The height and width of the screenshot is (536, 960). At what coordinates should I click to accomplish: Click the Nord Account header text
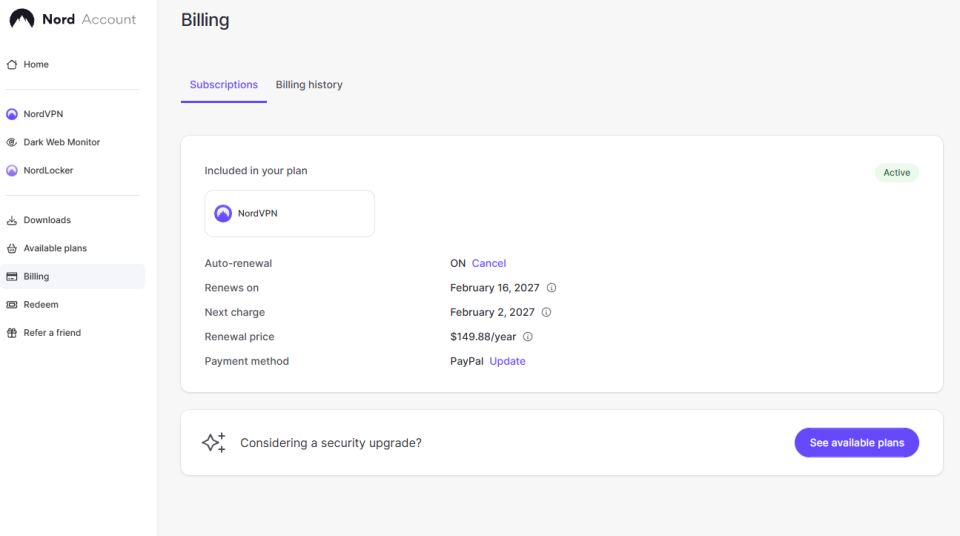[x=89, y=19]
